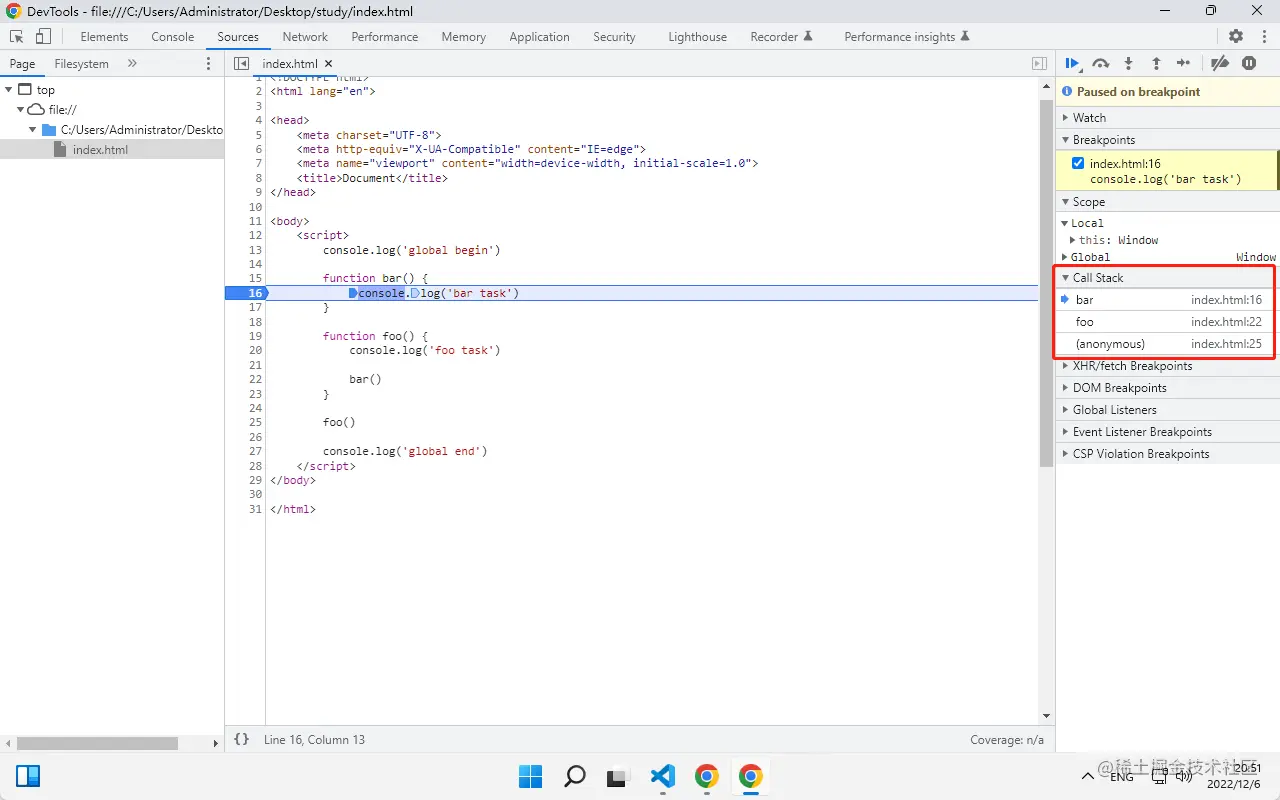Uncheck the index.html:16 breakpoint checkbox
The height and width of the screenshot is (800, 1280).
(x=1077, y=163)
